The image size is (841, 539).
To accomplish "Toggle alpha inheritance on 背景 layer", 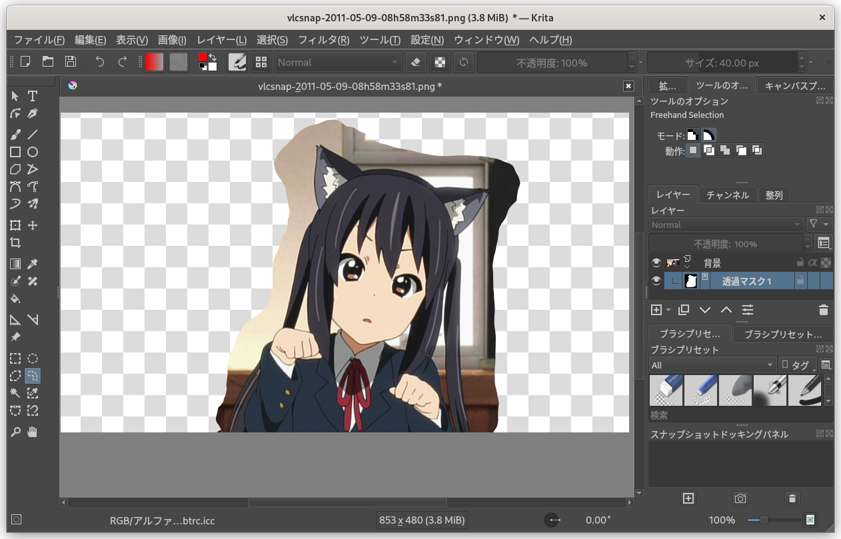I will click(813, 263).
